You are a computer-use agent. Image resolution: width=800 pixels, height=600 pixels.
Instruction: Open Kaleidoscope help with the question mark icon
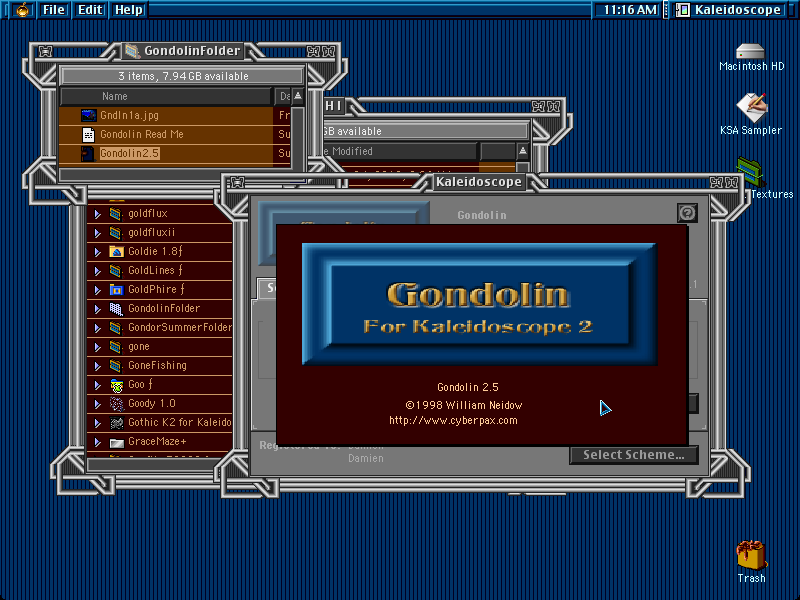[x=687, y=212]
